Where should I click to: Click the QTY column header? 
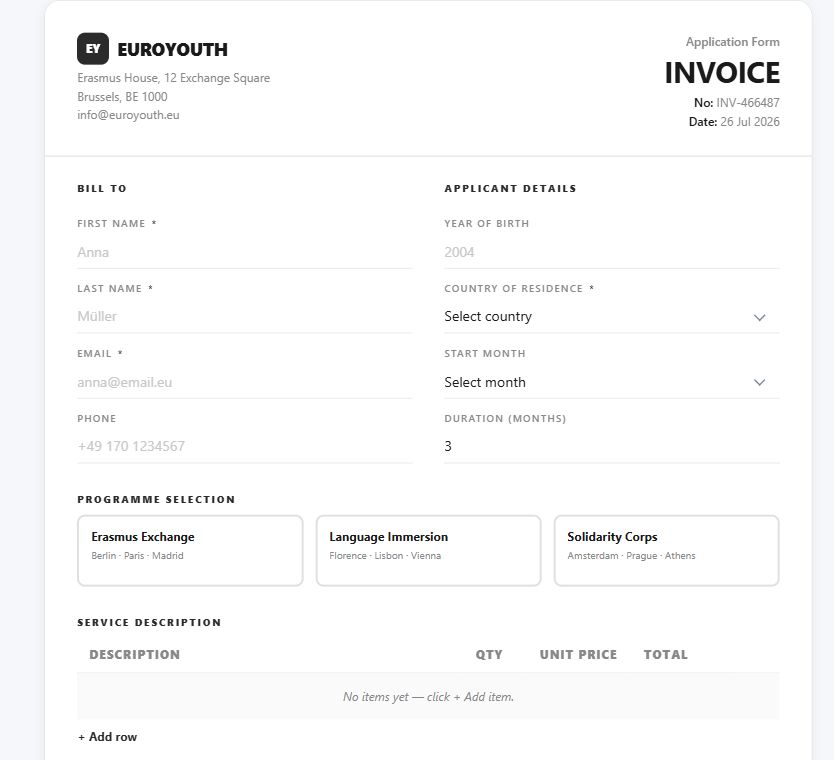[x=489, y=655]
